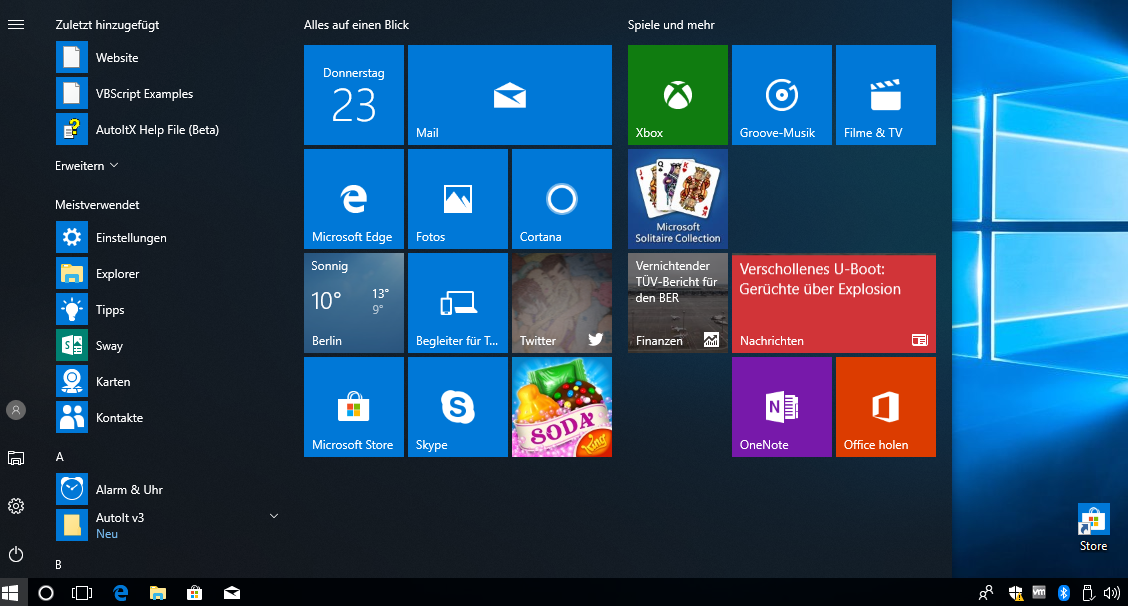Expand the recently added list via Erweitern
Image resolution: width=1128 pixels, height=606 pixels.
87,165
